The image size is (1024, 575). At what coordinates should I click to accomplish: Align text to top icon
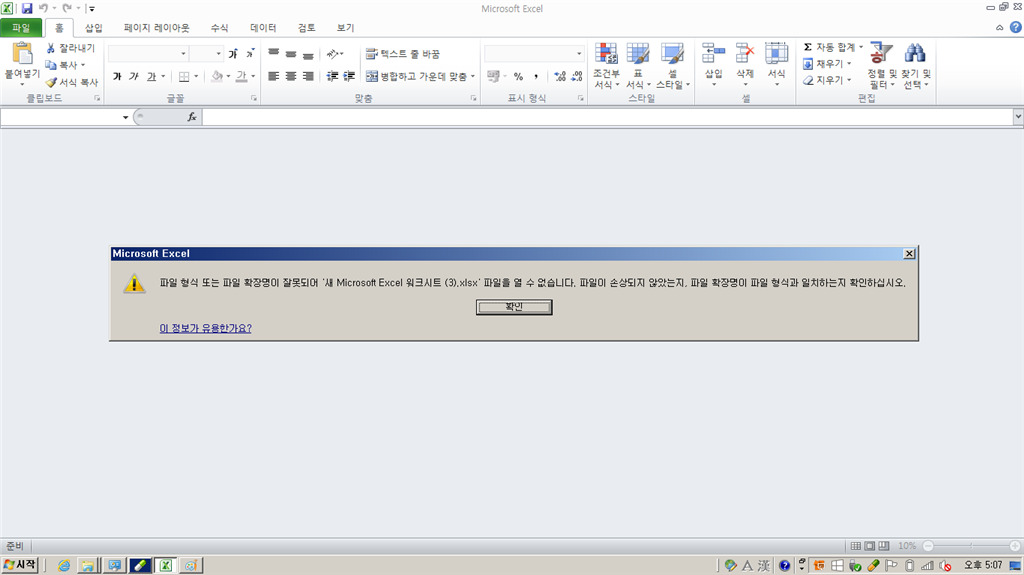coord(274,54)
